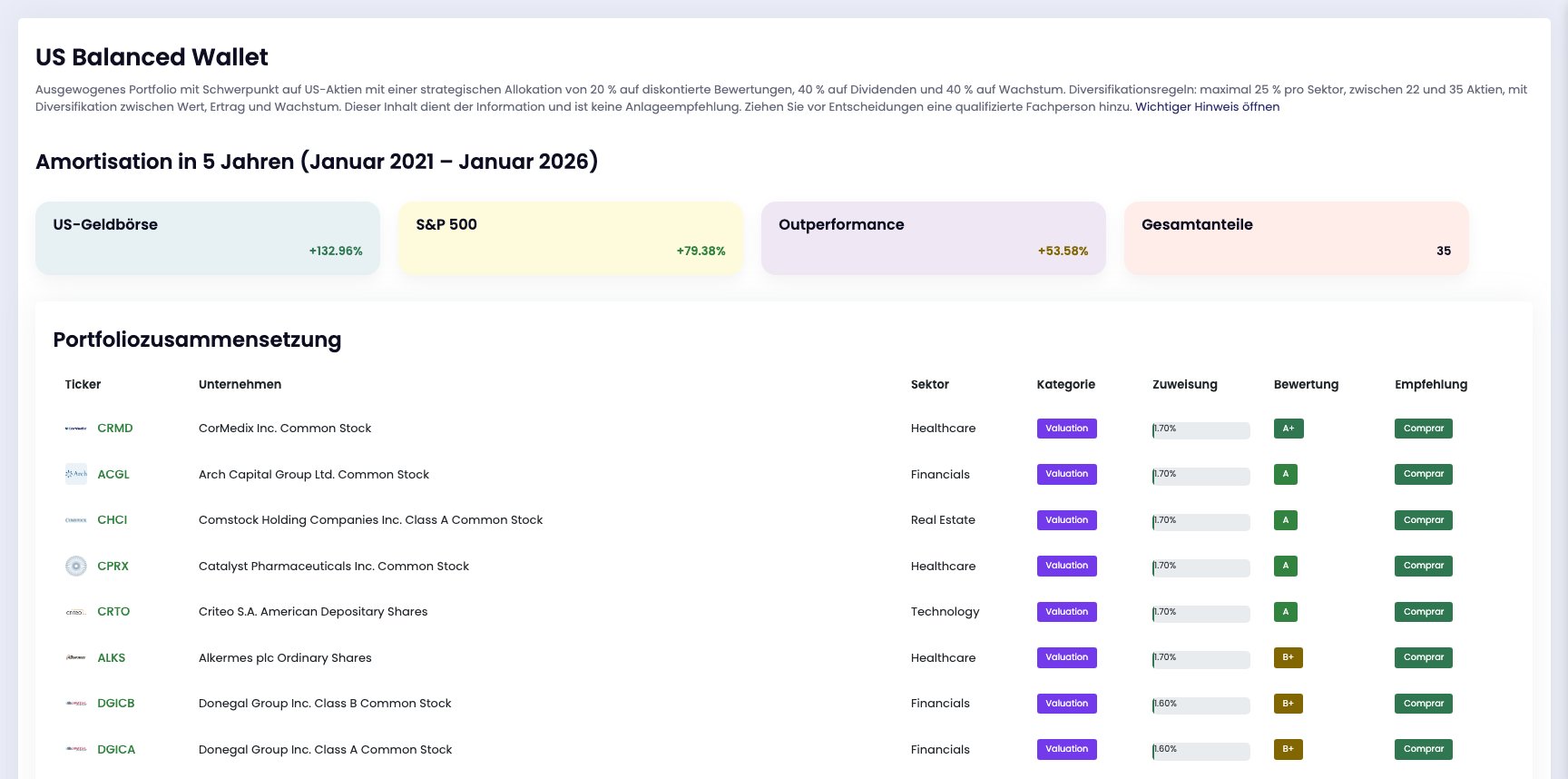Select the US-Geldbörse performance card

pyautogui.click(x=208, y=238)
